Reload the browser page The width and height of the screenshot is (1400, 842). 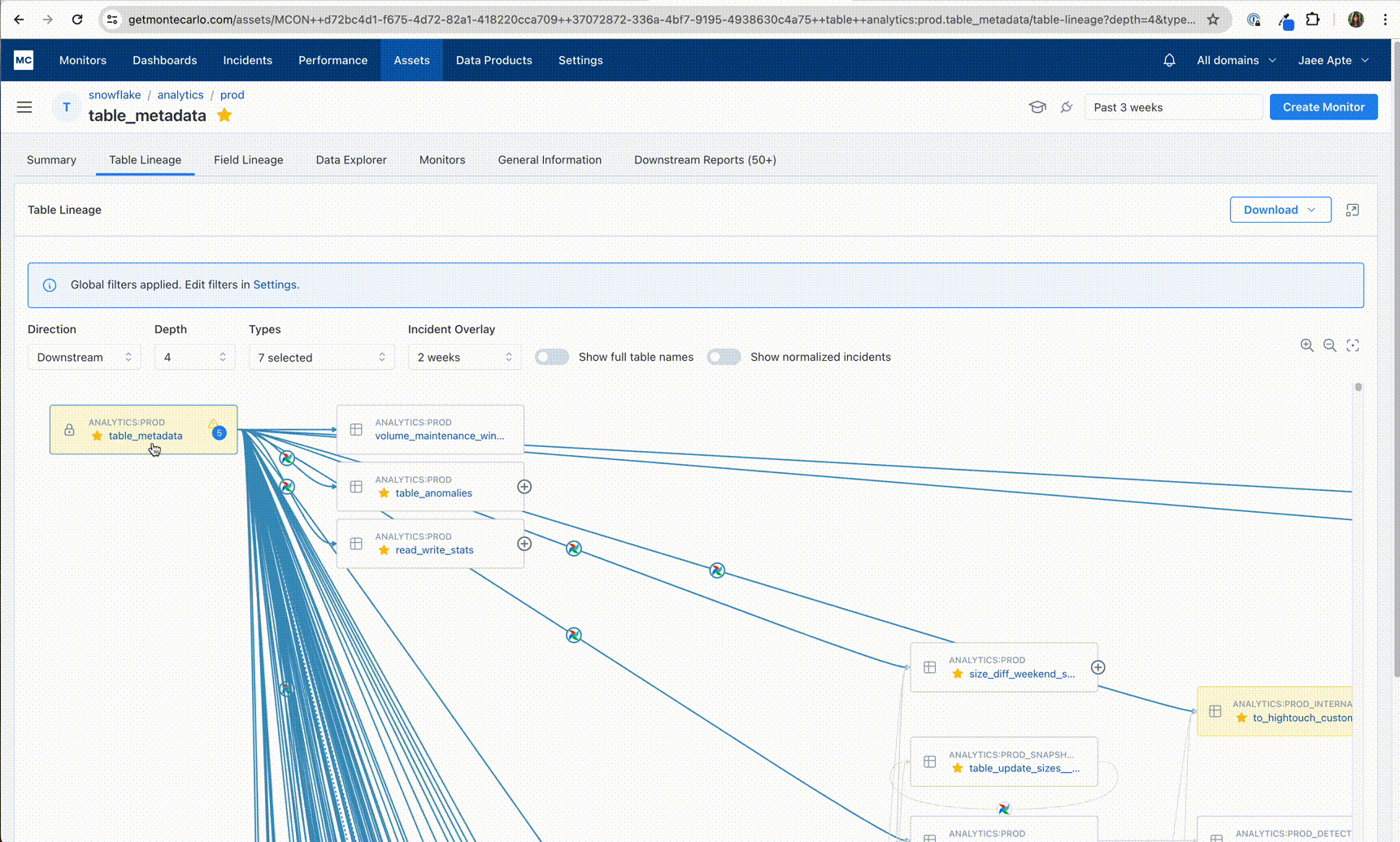coord(77,20)
